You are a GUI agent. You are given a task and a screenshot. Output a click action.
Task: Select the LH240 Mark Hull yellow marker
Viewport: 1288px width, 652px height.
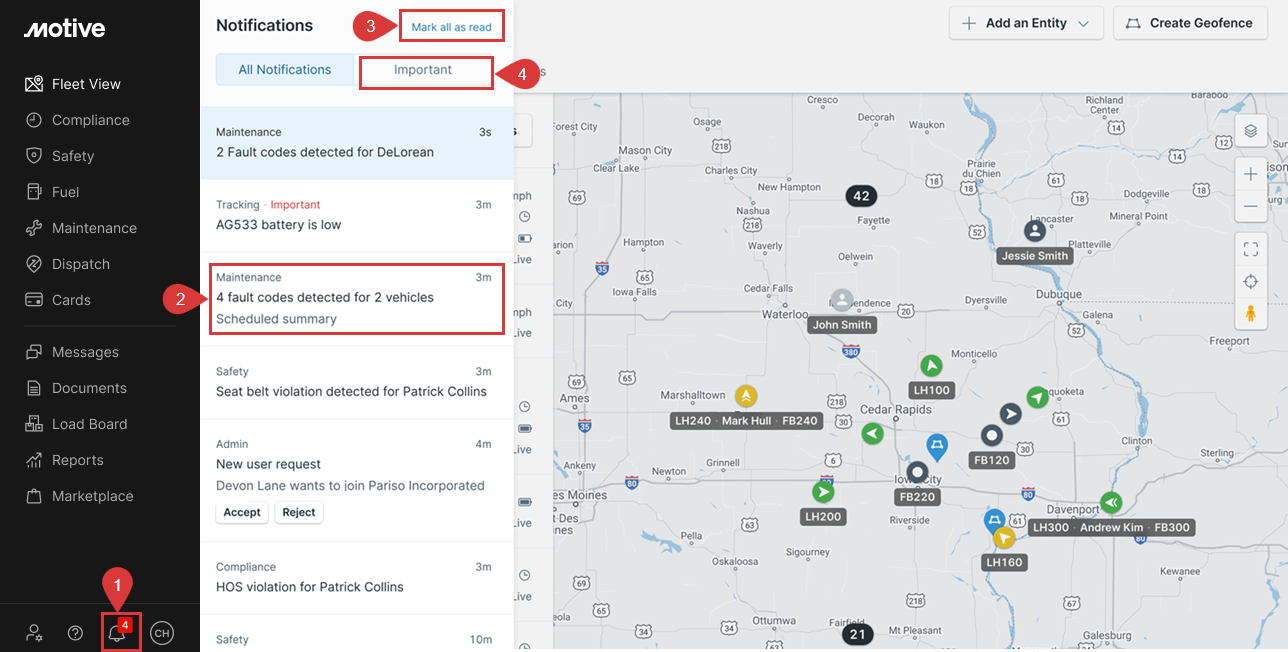tap(746, 396)
